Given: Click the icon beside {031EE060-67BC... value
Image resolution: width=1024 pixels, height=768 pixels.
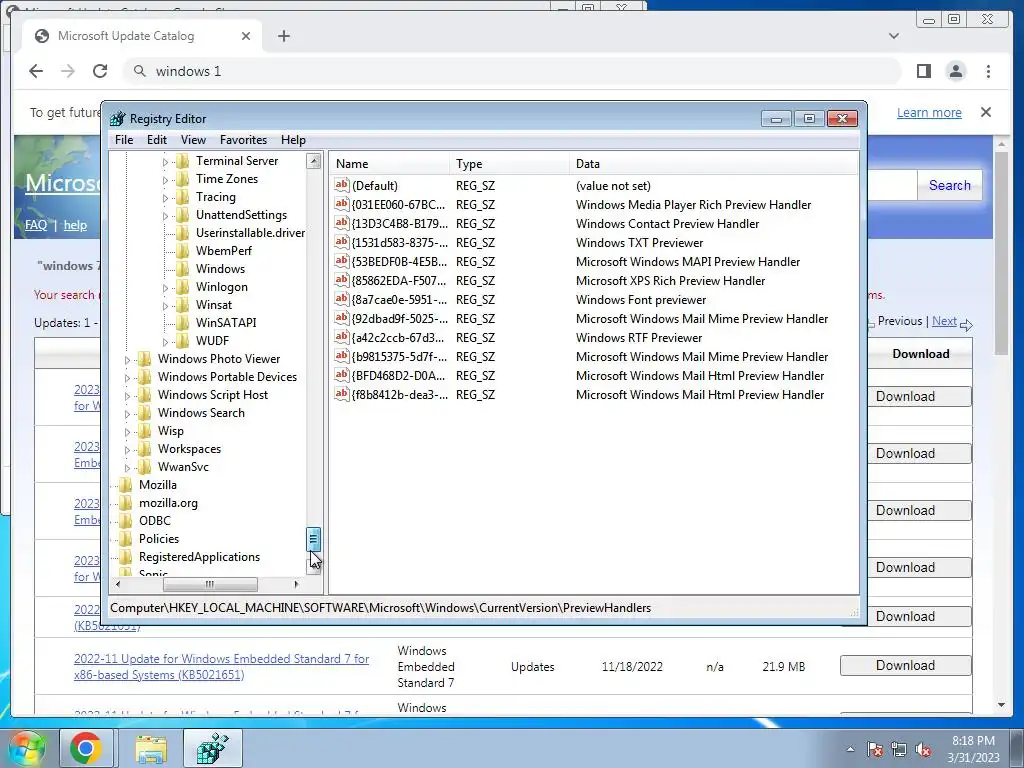Looking at the screenshot, I should point(342,204).
